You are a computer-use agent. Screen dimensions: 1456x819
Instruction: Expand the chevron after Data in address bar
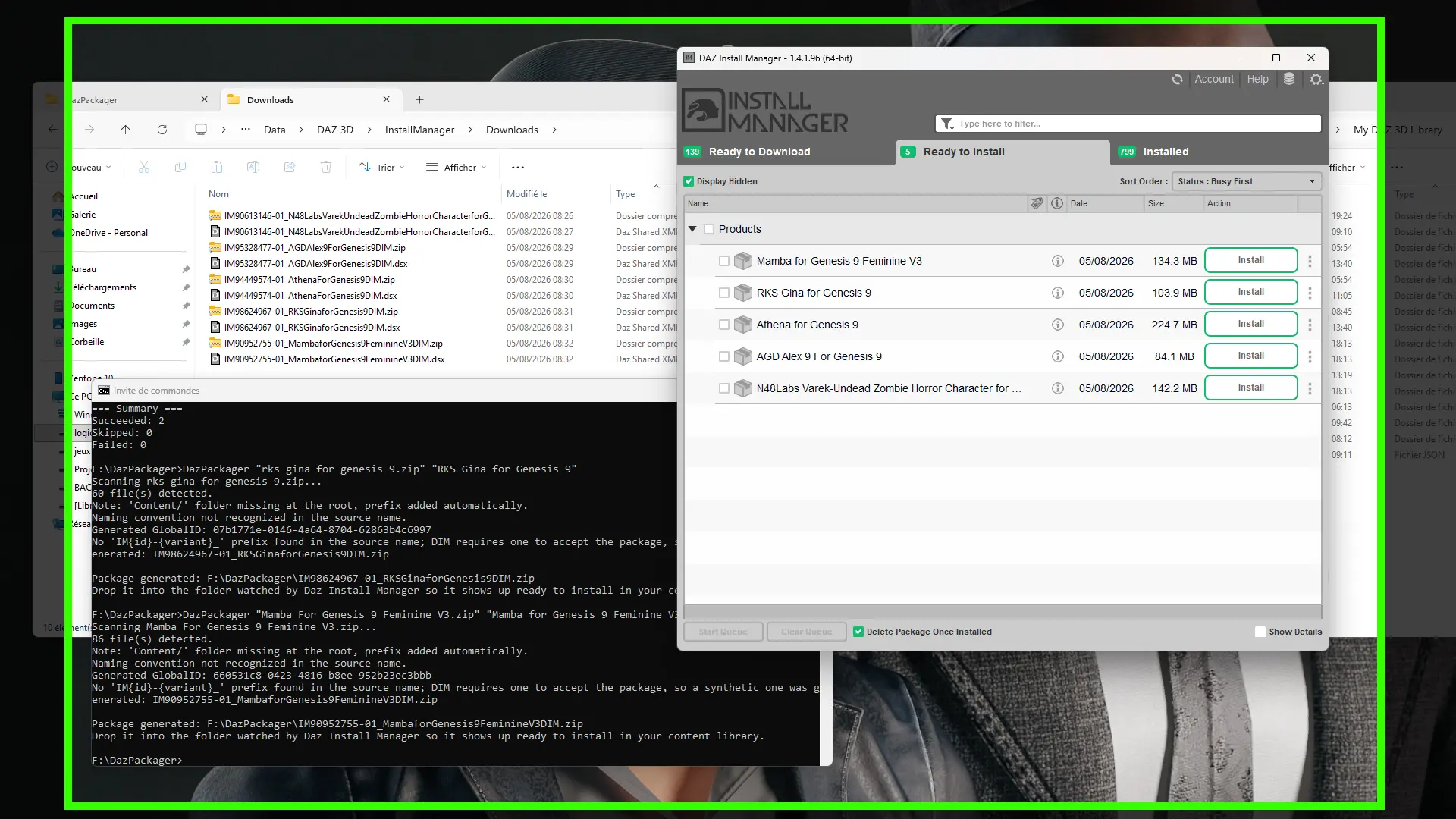click(301, 130)
